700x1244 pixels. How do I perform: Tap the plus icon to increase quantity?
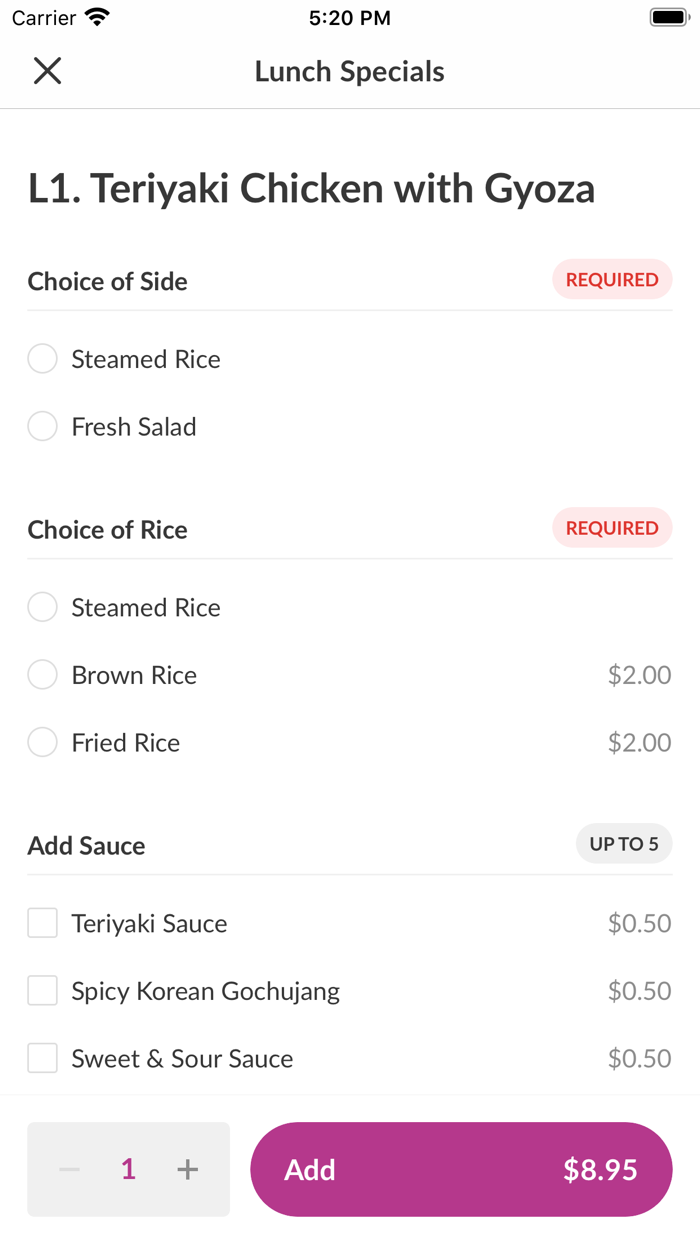click(187, 1169)
